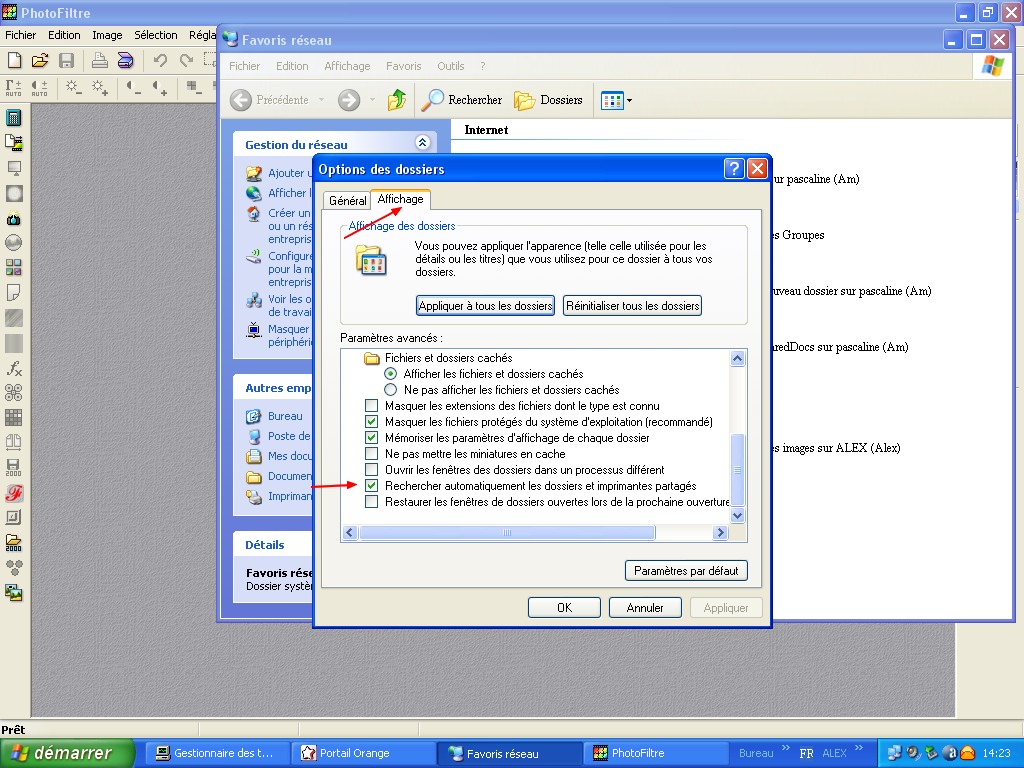Click the Open file icon in PhotoFiltre

(40, 61)
